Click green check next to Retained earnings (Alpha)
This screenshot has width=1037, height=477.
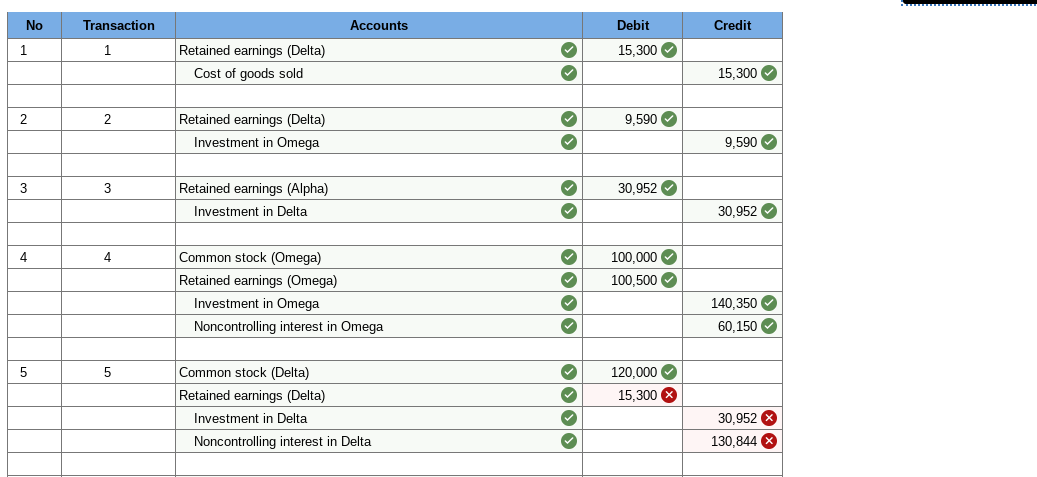568,188
